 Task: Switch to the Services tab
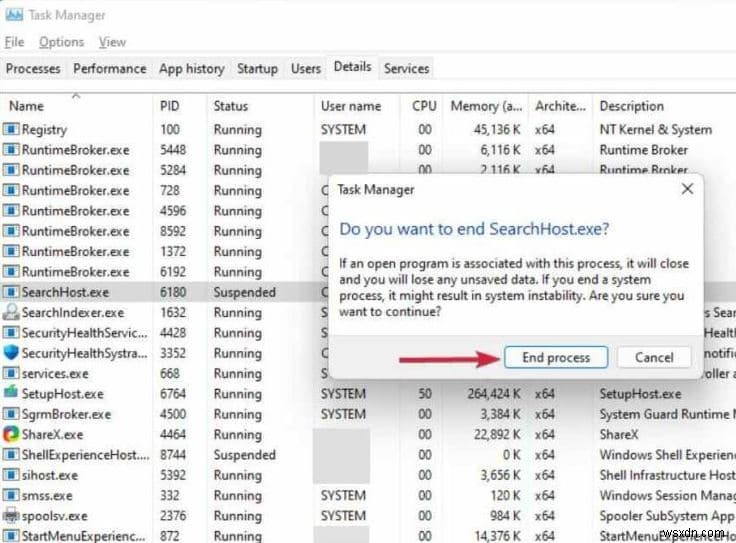point(406,69)
